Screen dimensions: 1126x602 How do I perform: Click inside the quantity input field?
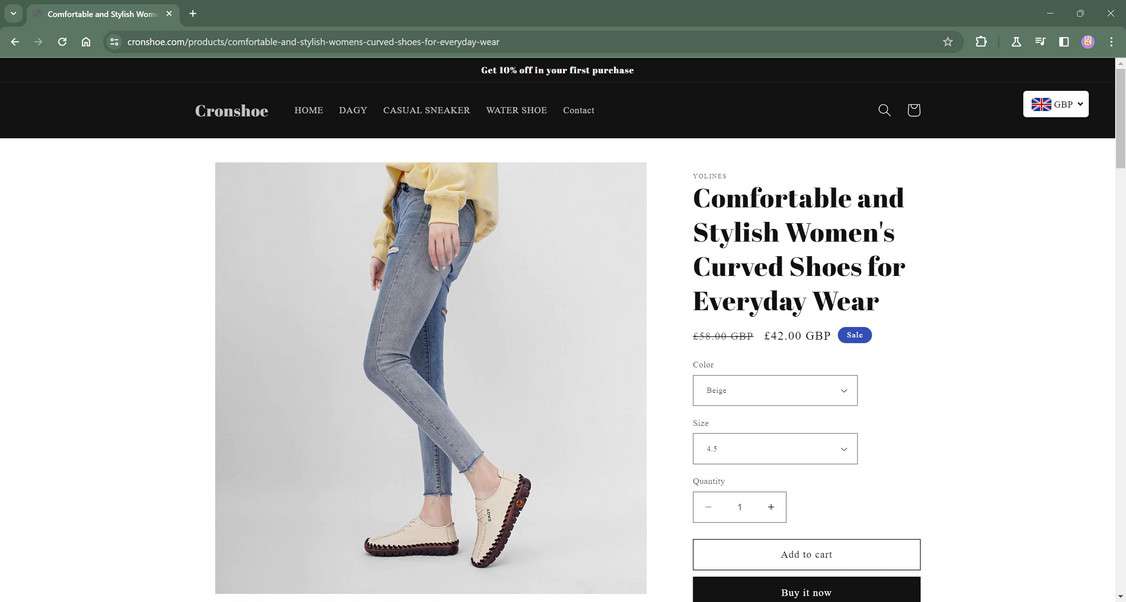coord(740,507)
